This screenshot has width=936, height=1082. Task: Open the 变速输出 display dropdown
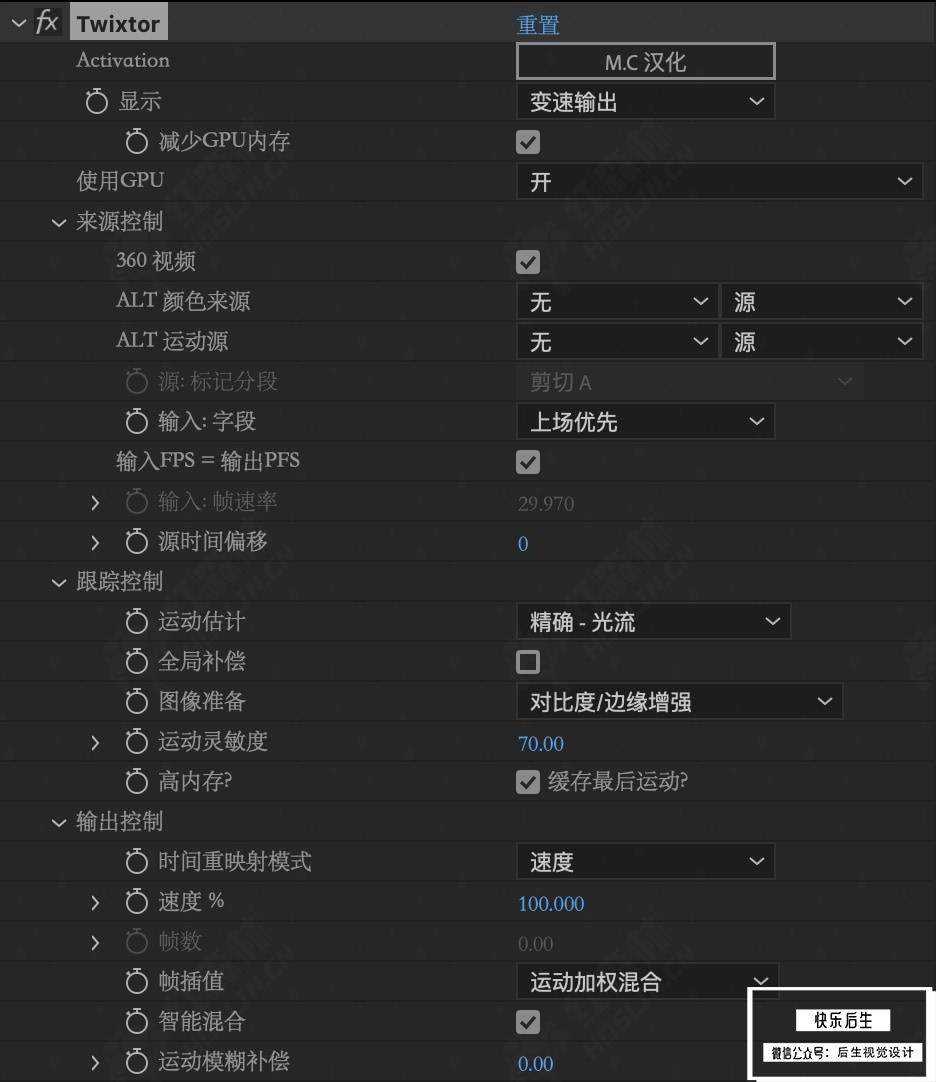tap(645, 102)
